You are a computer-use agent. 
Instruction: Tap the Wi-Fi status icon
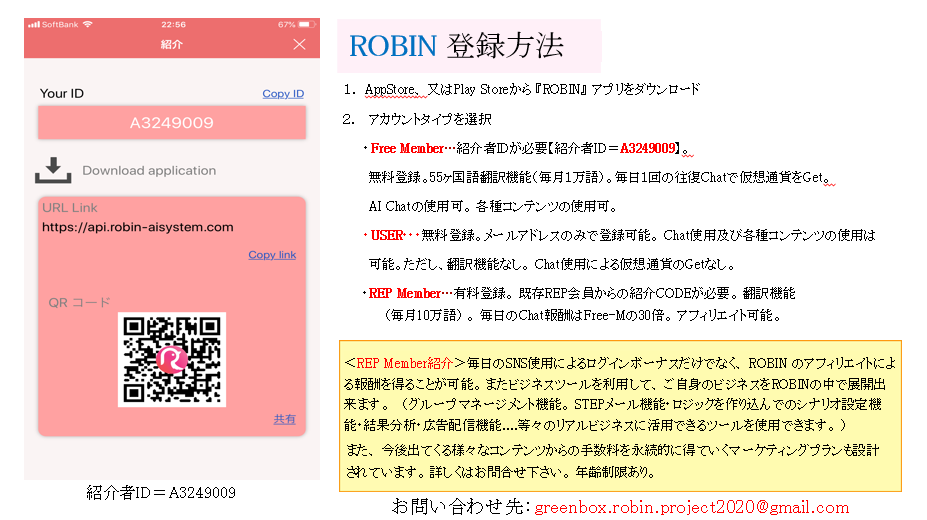88,24
